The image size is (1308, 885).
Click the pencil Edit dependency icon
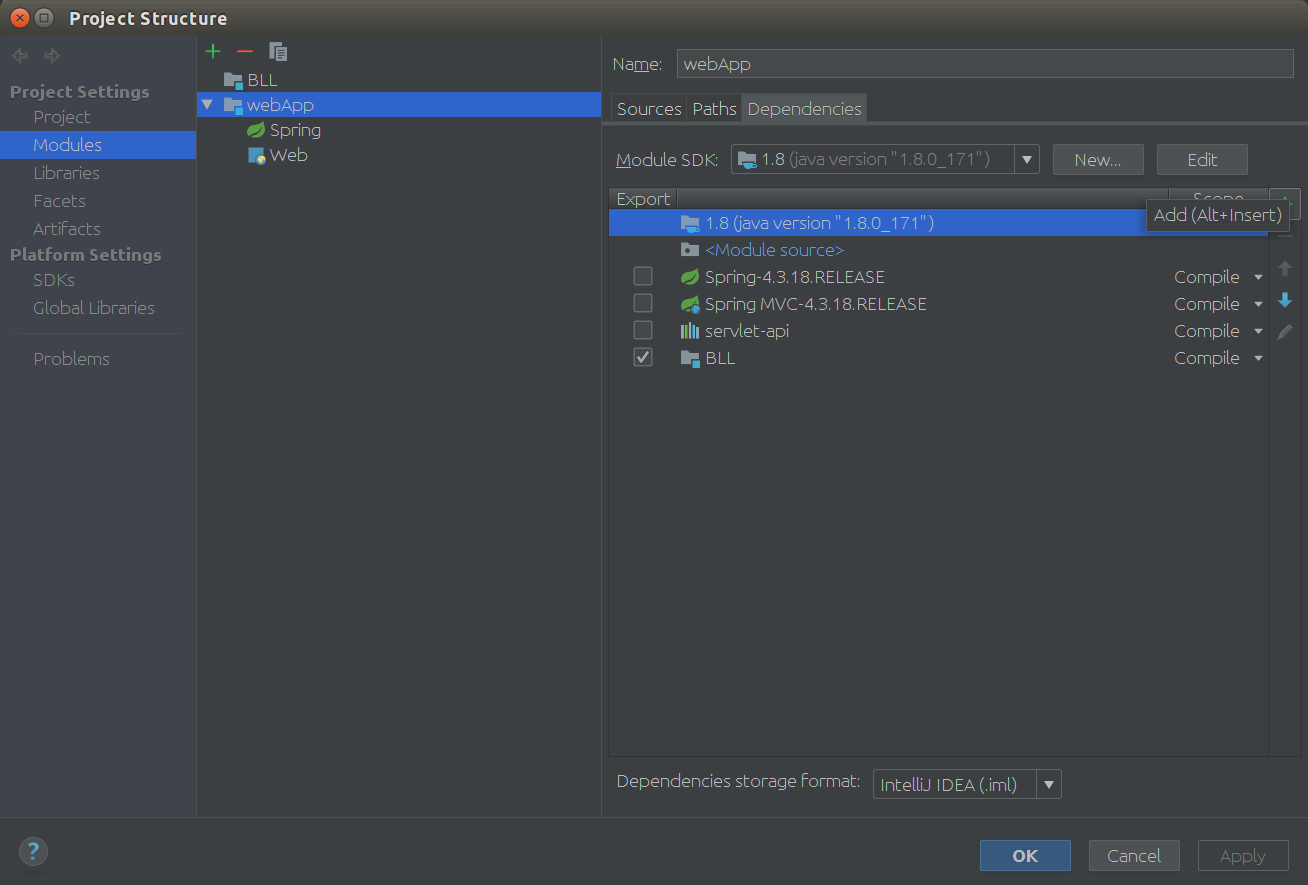click(x=1285, y=331)
